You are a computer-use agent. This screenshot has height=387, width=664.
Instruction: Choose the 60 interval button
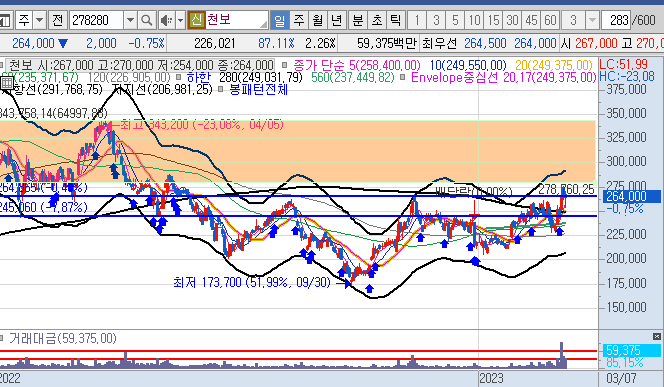coord(550,20)
